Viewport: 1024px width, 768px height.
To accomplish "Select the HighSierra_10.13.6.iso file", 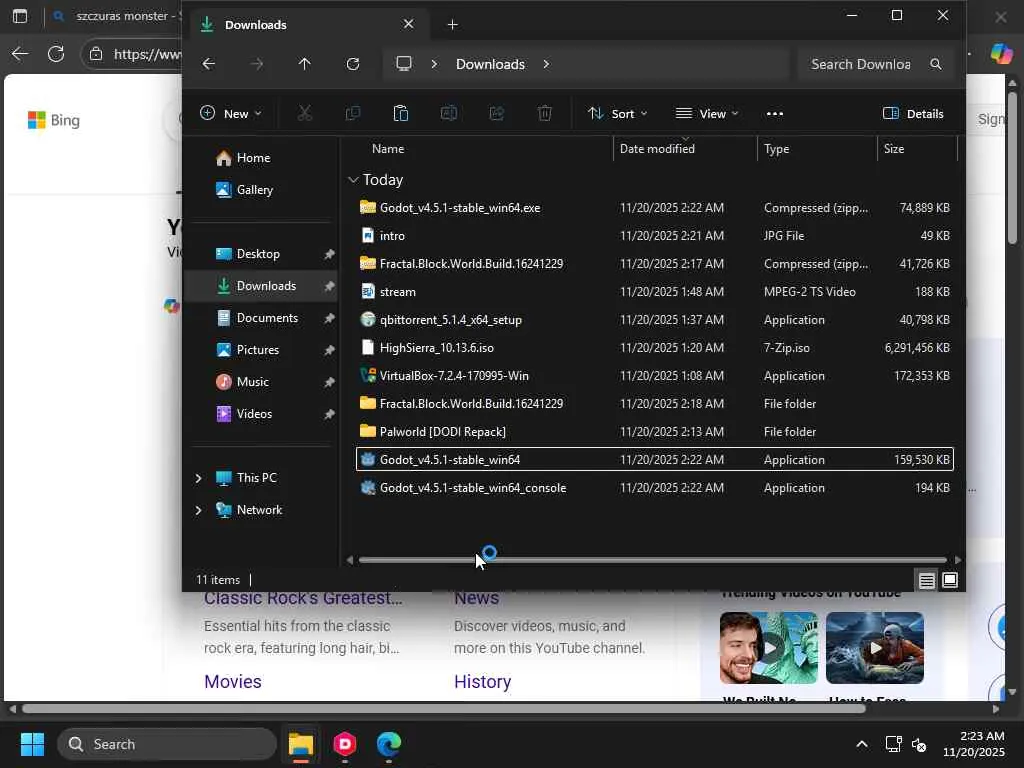I will [x=436, y=348].
